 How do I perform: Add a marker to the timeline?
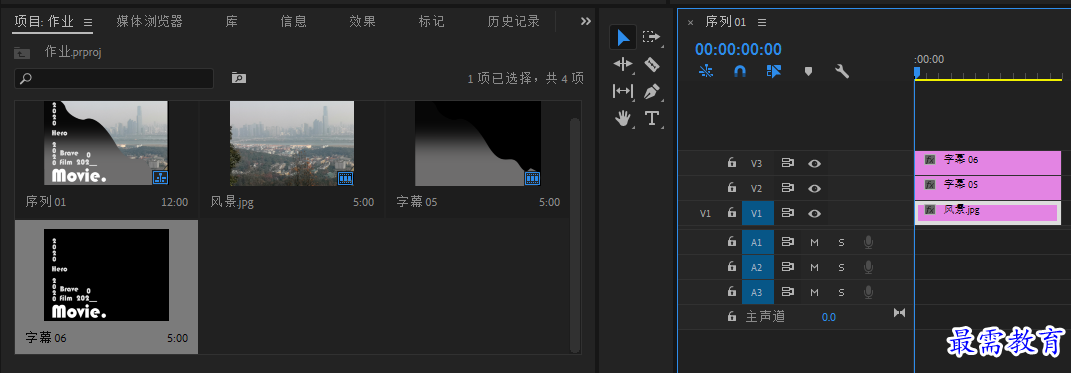pos(808,71)
